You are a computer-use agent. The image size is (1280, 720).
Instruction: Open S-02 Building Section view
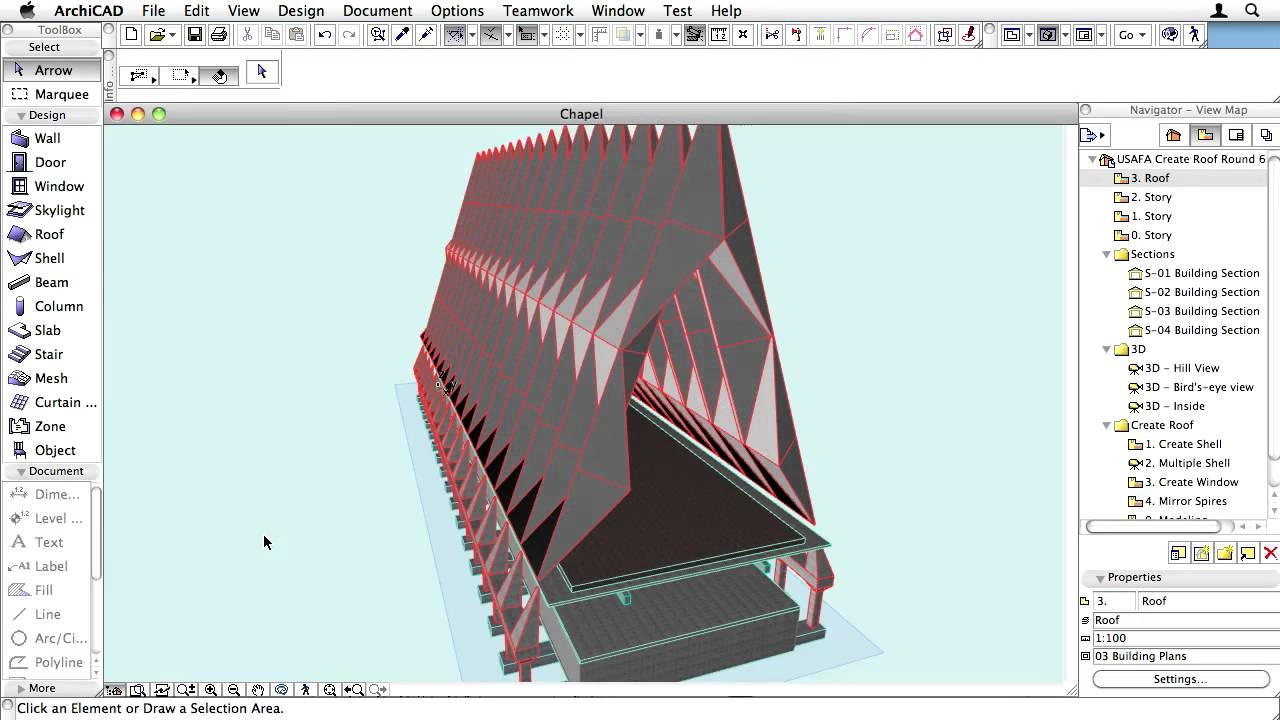point(1202,292)
